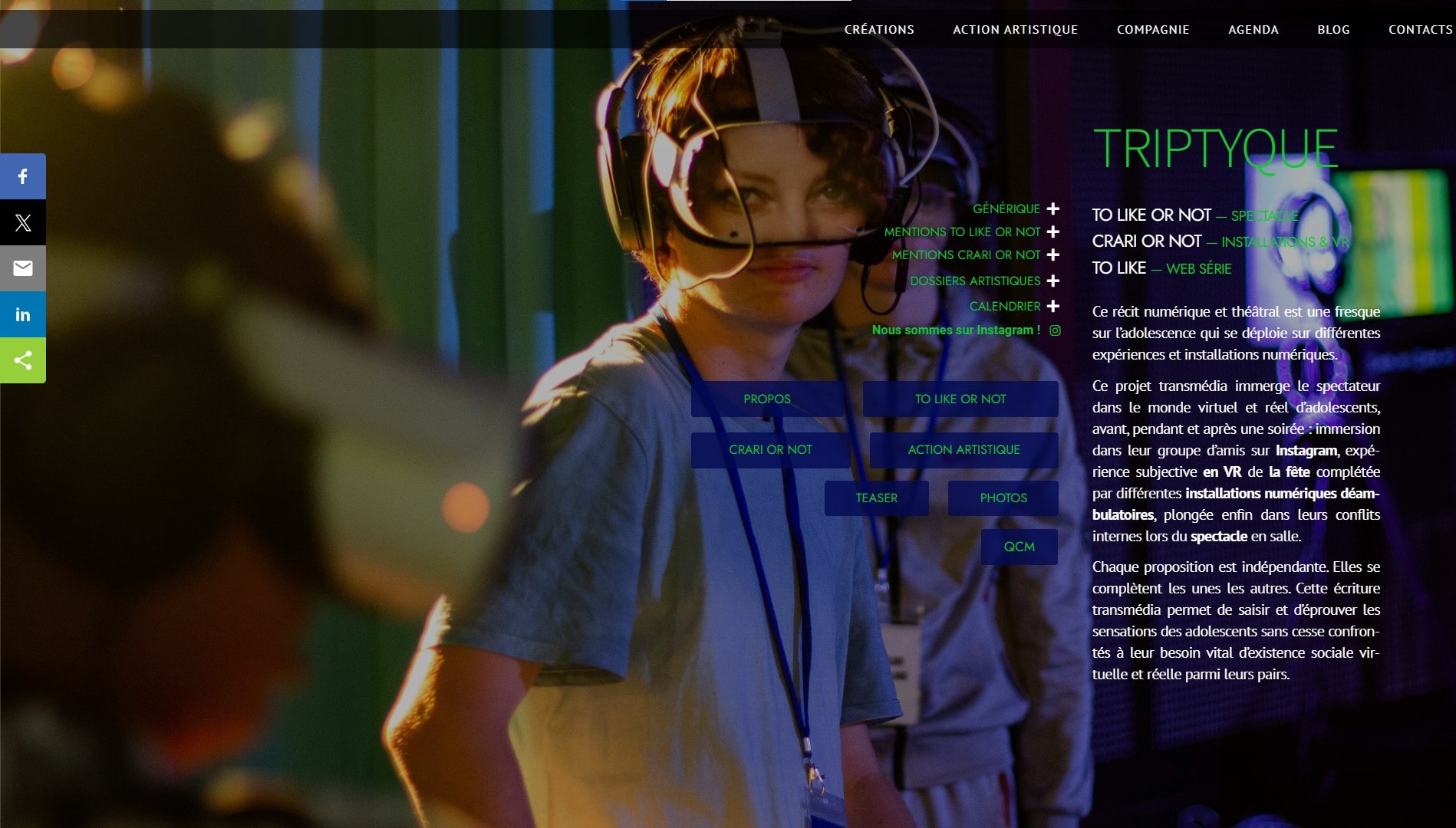Click the QCM button
This screenshot has height=828, width=1456.
point(1019,547)
